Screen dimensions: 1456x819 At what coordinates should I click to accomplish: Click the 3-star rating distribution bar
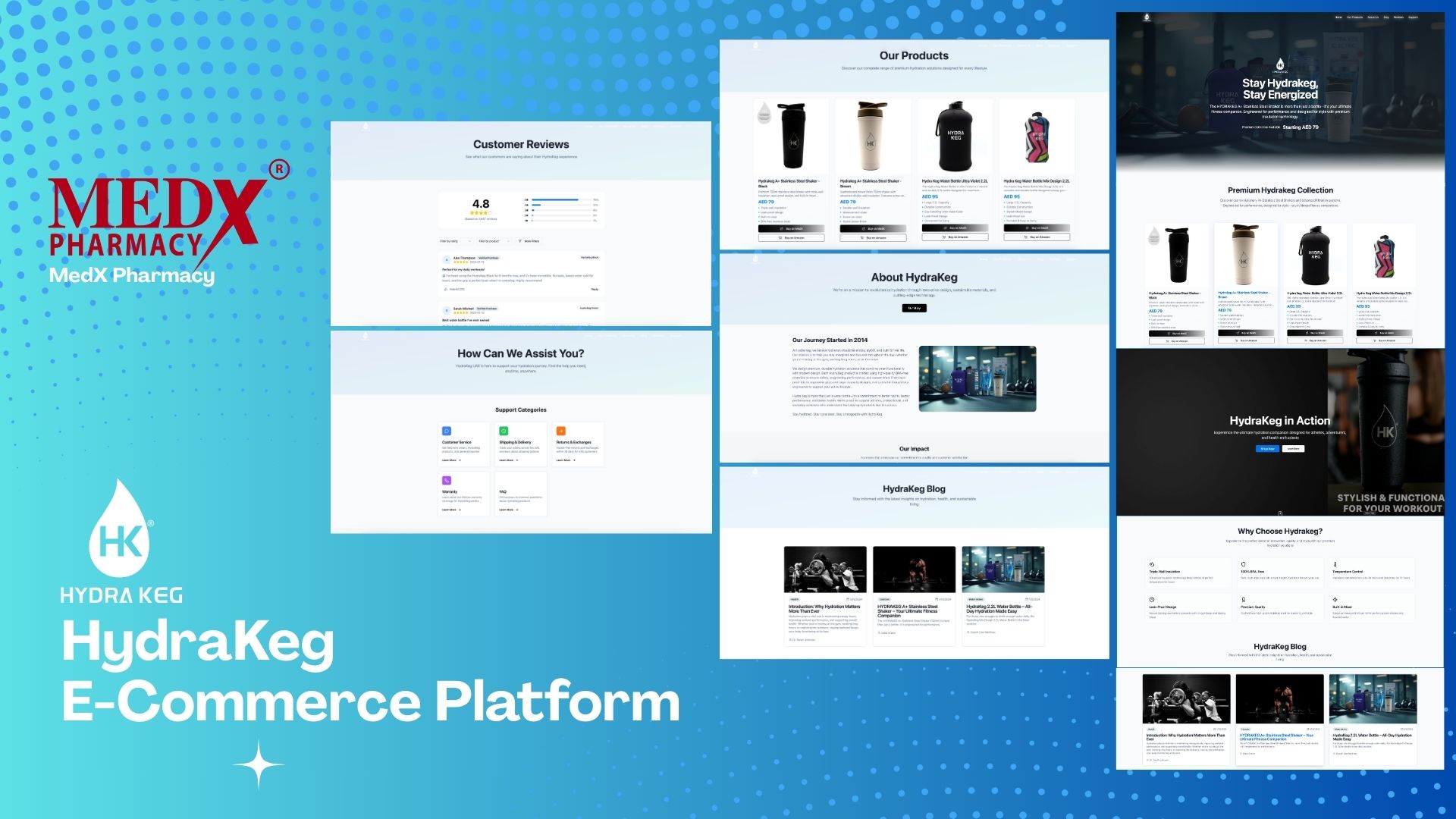[x=561, y=210]
